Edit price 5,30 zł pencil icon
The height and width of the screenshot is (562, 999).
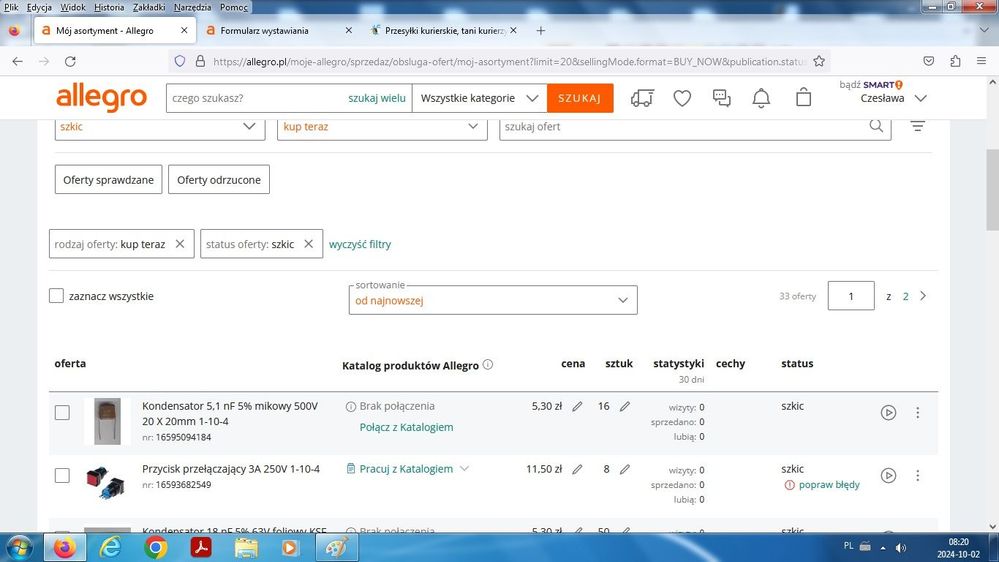pos(577,407)
